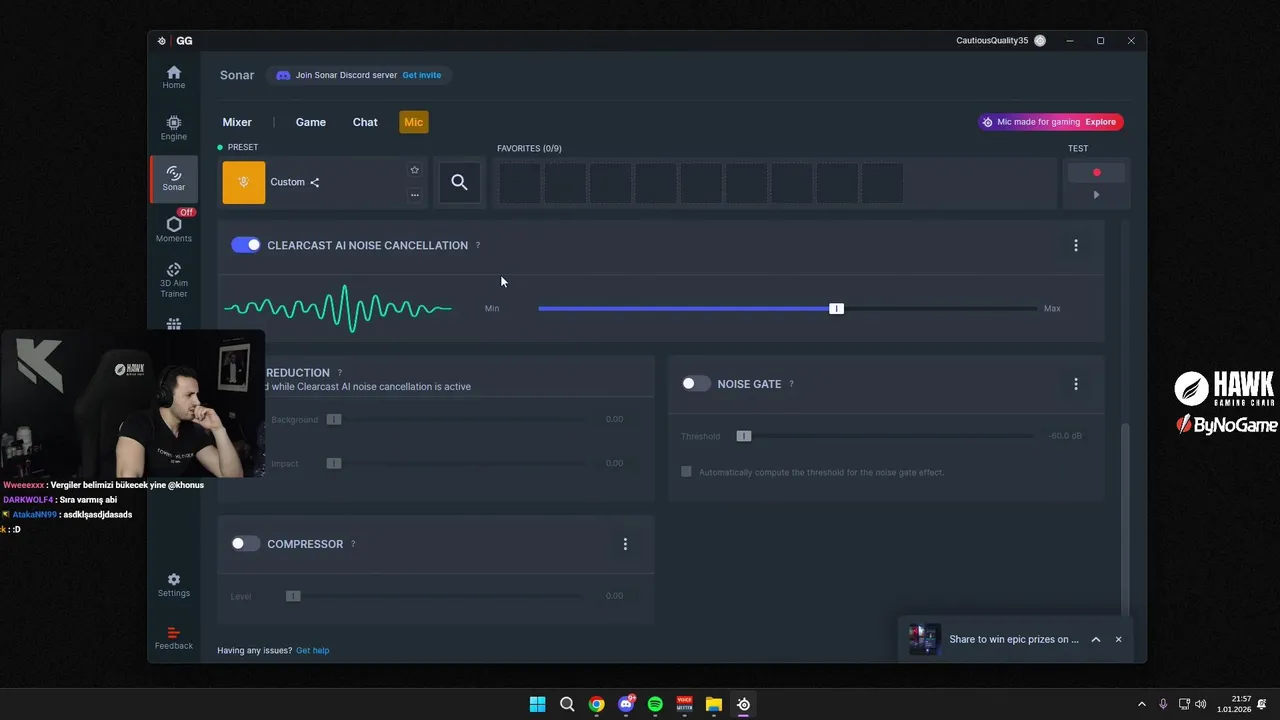Share the Custom preset
The width and height of the screenshot is (1280, 720).
[315, 182]
